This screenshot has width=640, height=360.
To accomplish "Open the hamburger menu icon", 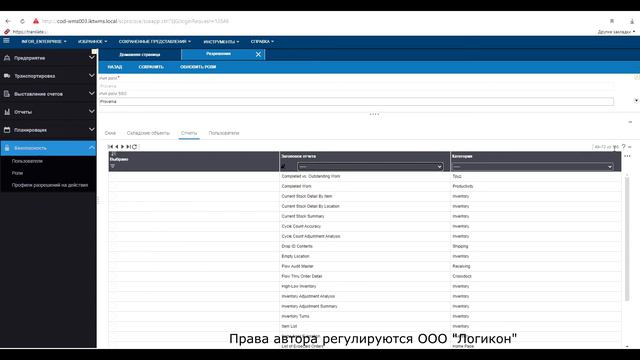I will (x=6, y=41).
